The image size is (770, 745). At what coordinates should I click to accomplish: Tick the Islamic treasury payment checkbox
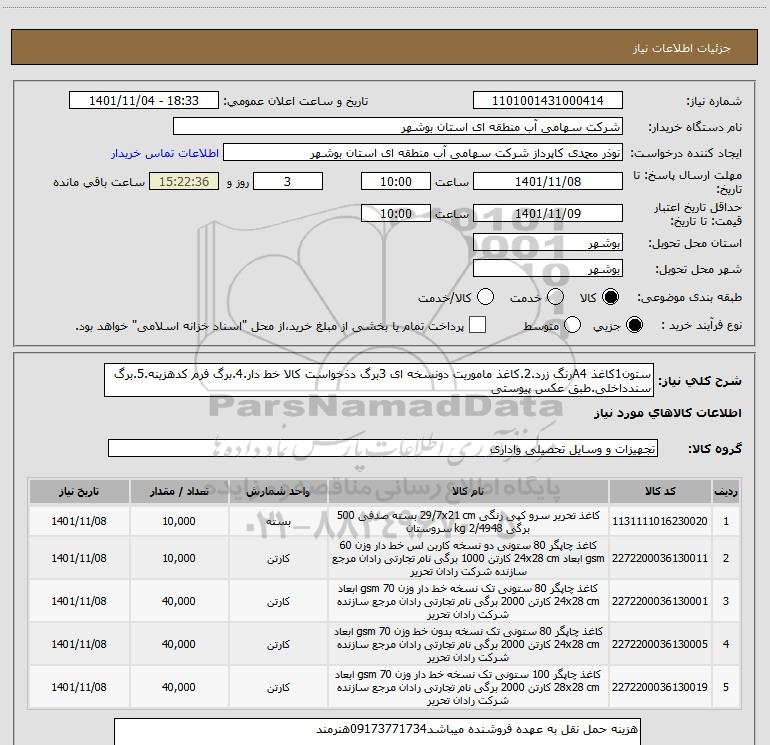[477, 325]
